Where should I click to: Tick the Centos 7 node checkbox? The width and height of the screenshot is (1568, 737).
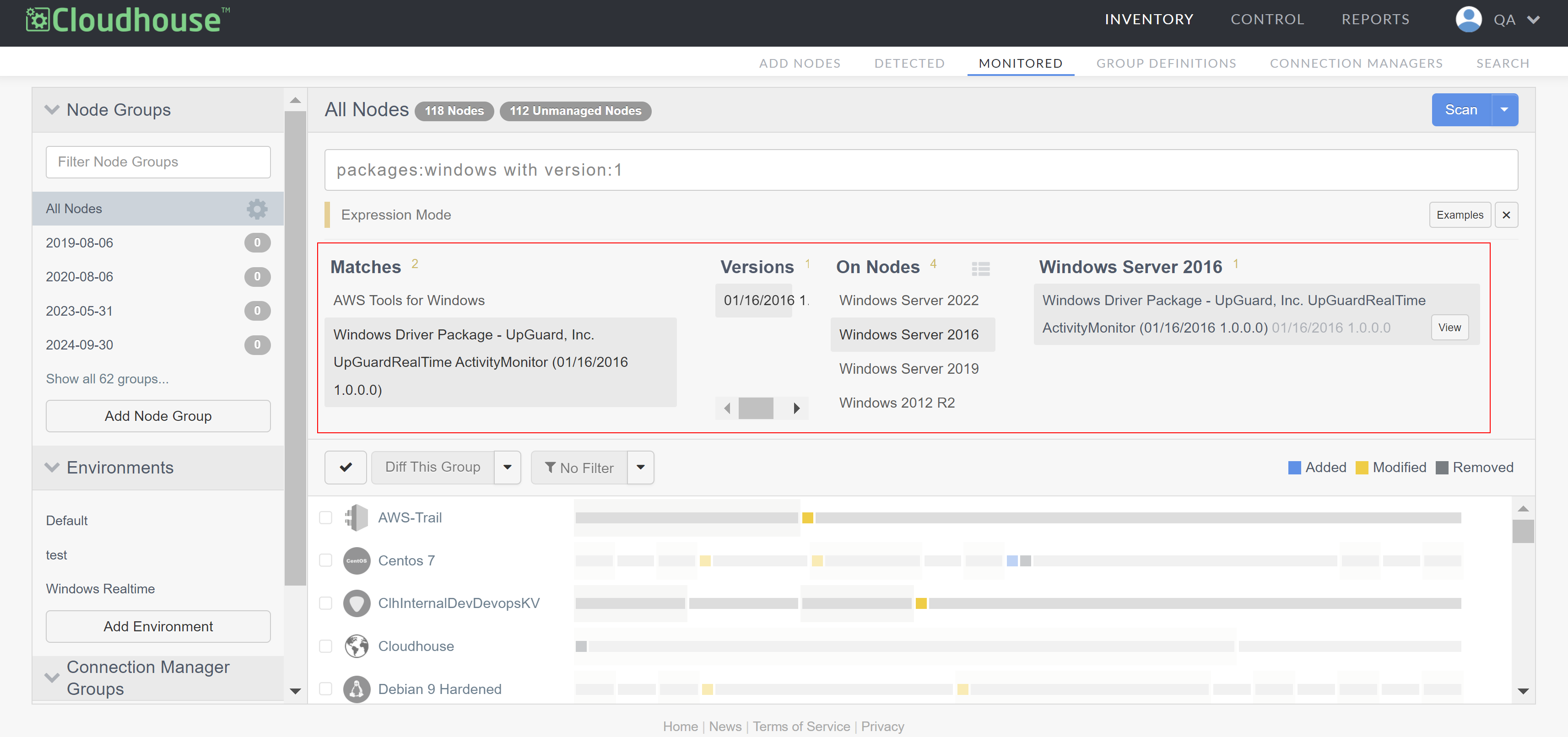pos(326,560)
